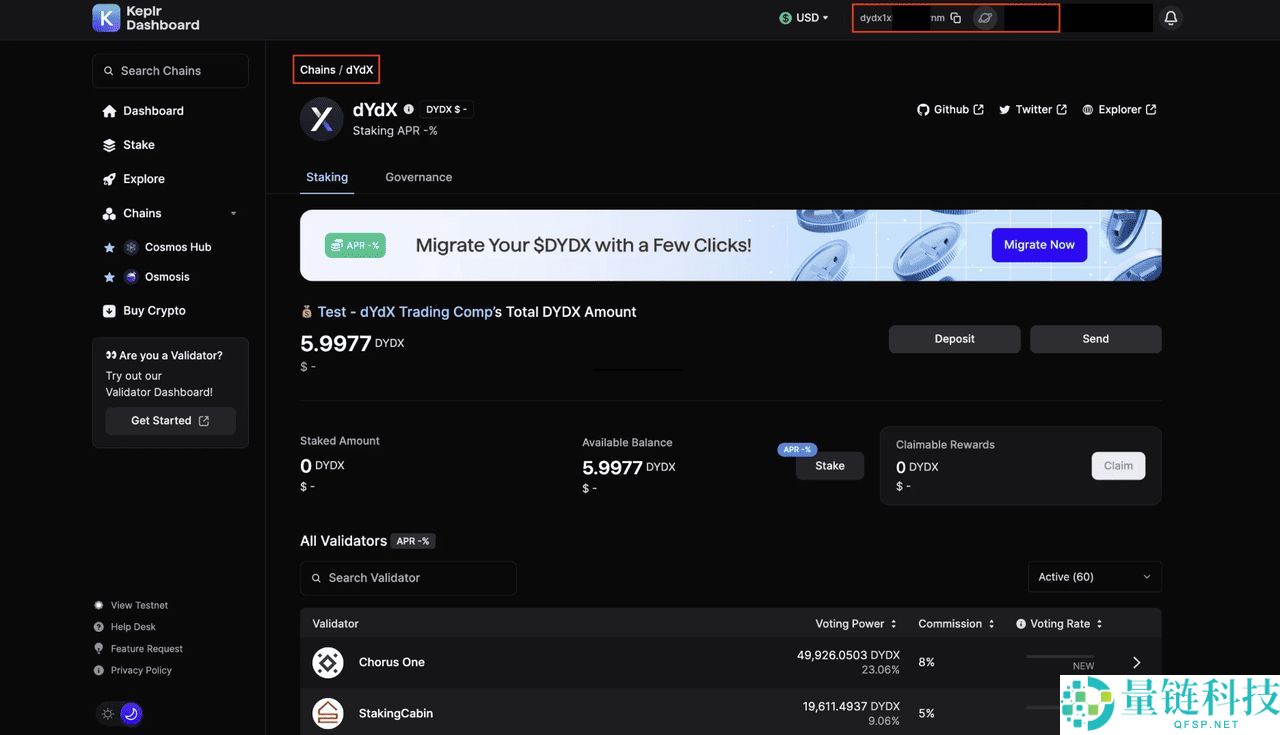The height and width of the screenshot is (735, 1280).
Task: Click the Privacy Policy icon
Action: click(x=99, y=671)
